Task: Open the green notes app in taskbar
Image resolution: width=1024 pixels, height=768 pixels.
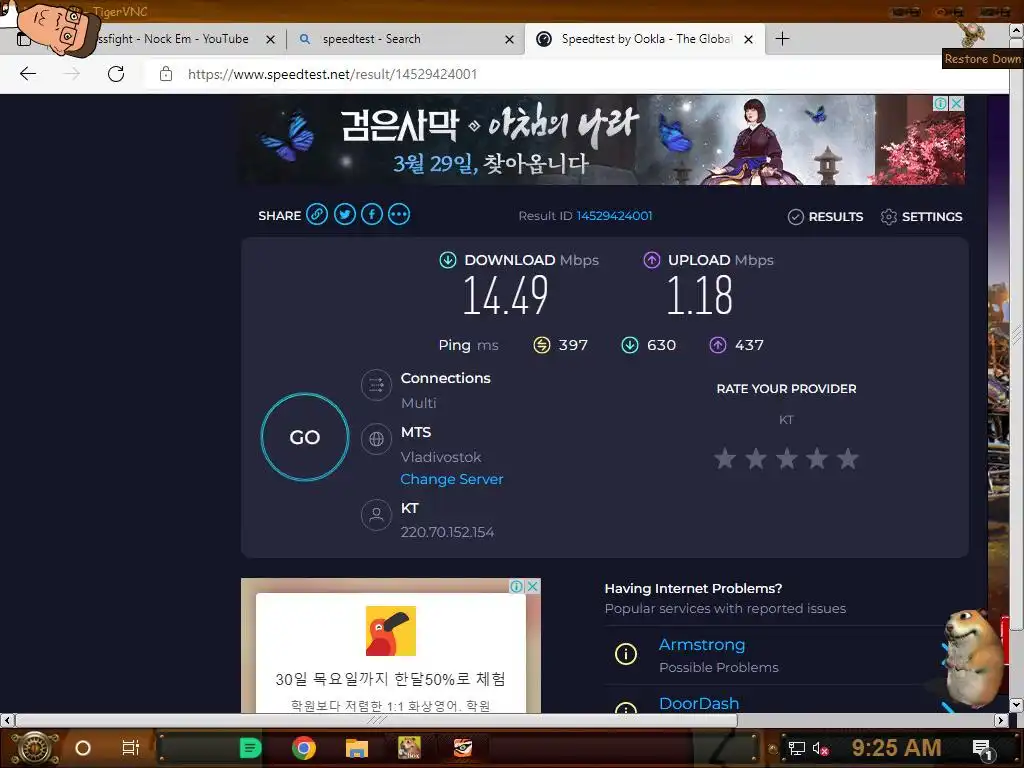Action: tap(250, 748)
